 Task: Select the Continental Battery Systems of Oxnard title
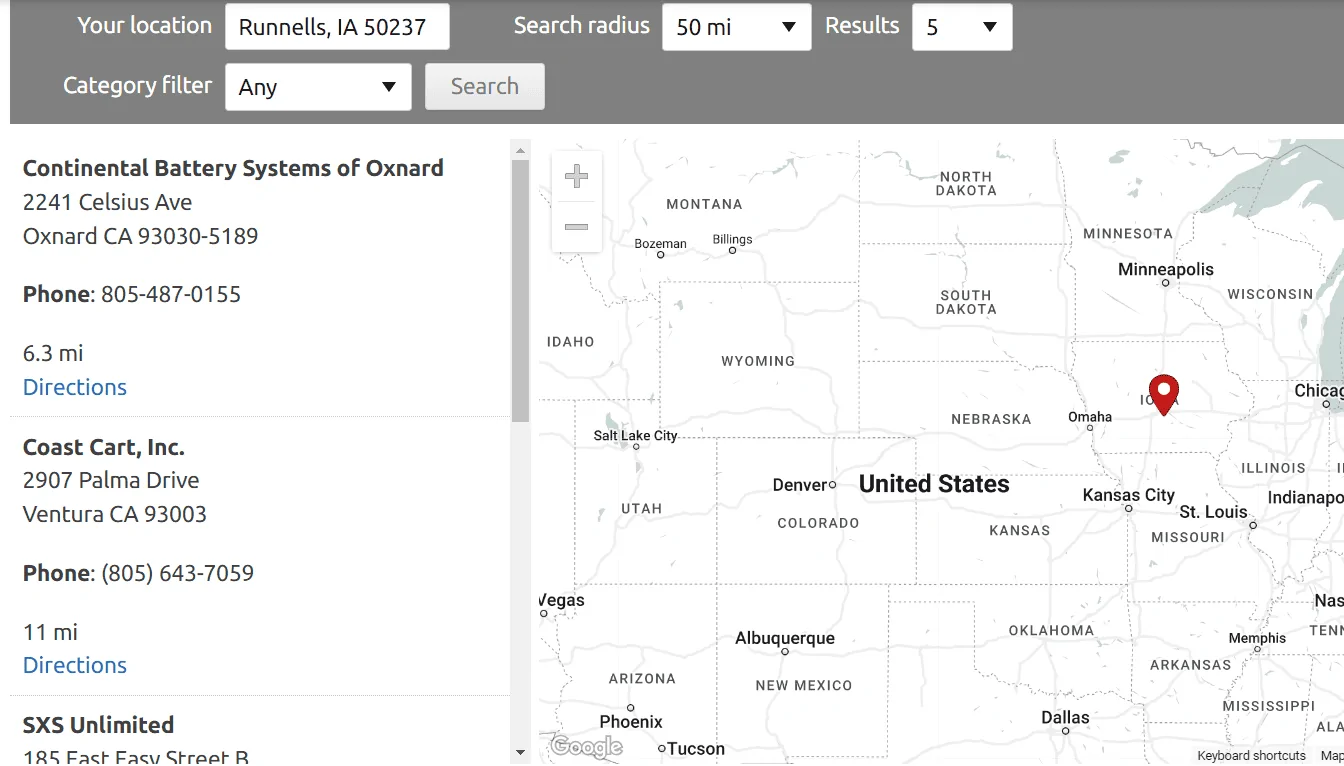point(233,168)
